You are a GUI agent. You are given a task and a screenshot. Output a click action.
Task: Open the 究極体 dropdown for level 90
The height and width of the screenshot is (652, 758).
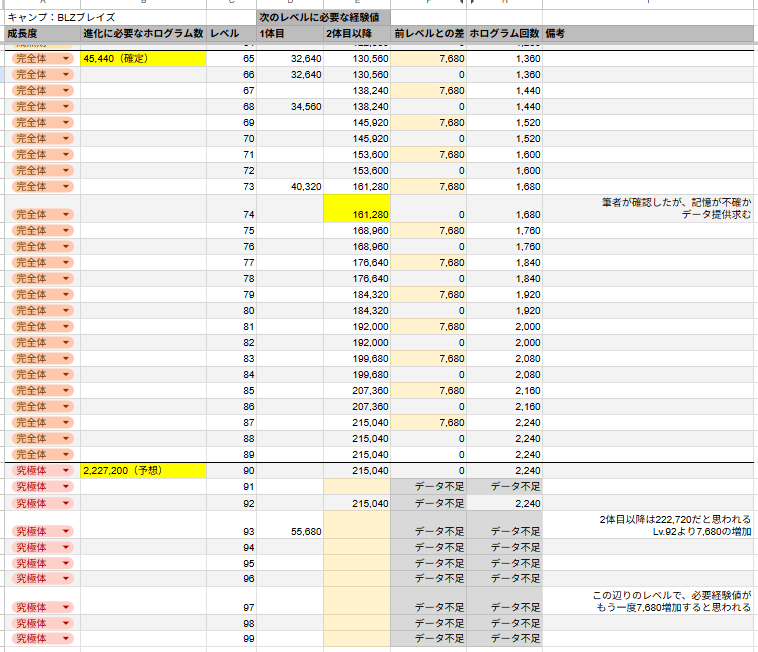tap(66, 471)
